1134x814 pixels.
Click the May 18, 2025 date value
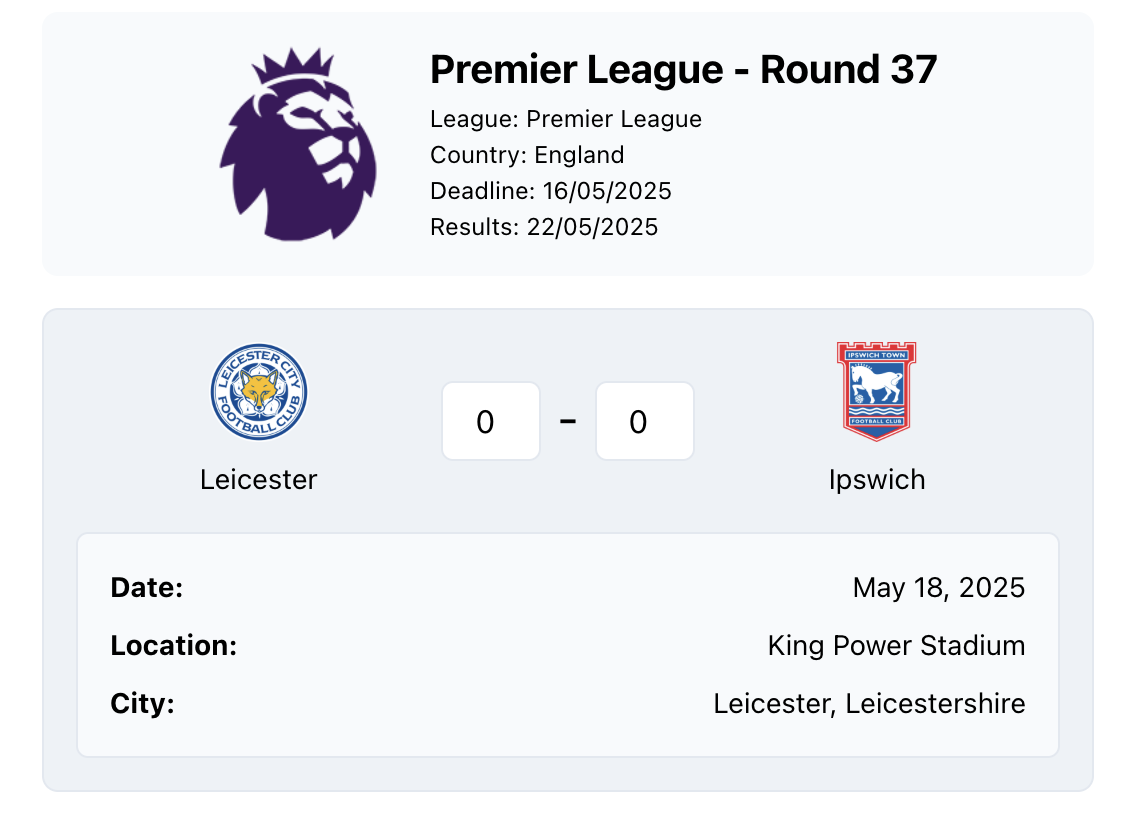[x=939, y=588]
